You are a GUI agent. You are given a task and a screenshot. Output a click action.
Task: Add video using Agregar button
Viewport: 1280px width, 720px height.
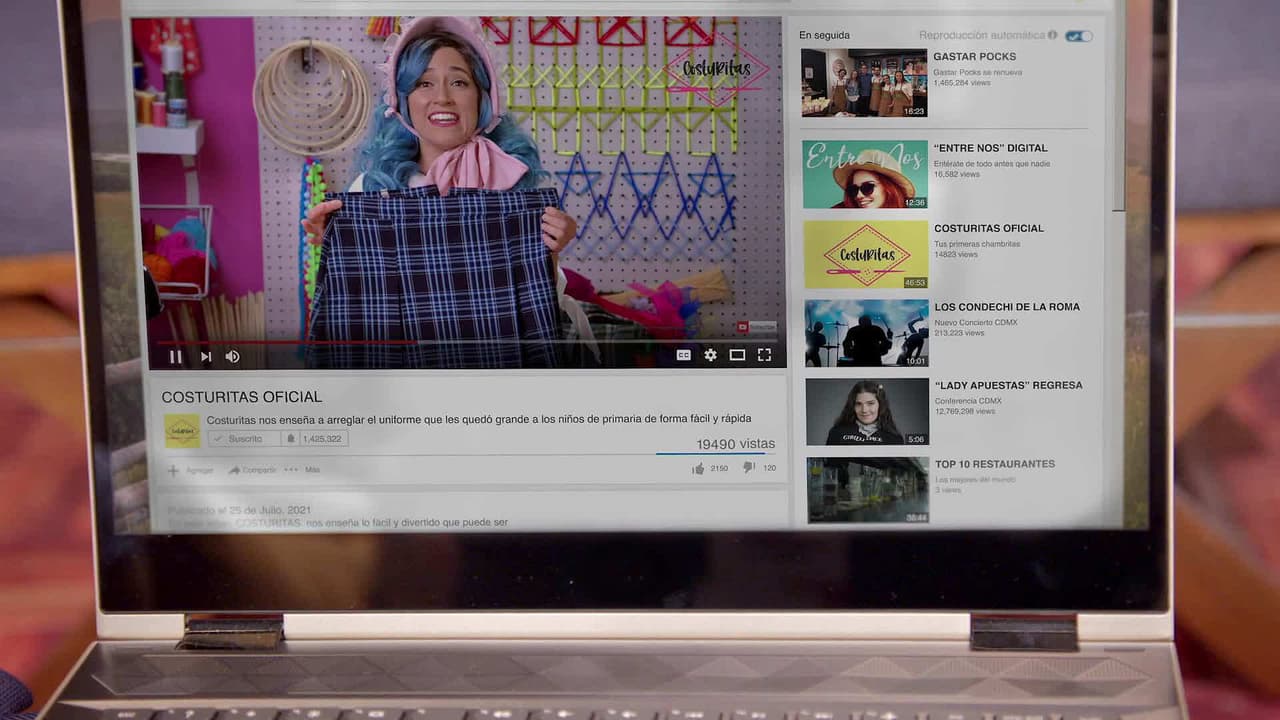[x=190, y=470]
